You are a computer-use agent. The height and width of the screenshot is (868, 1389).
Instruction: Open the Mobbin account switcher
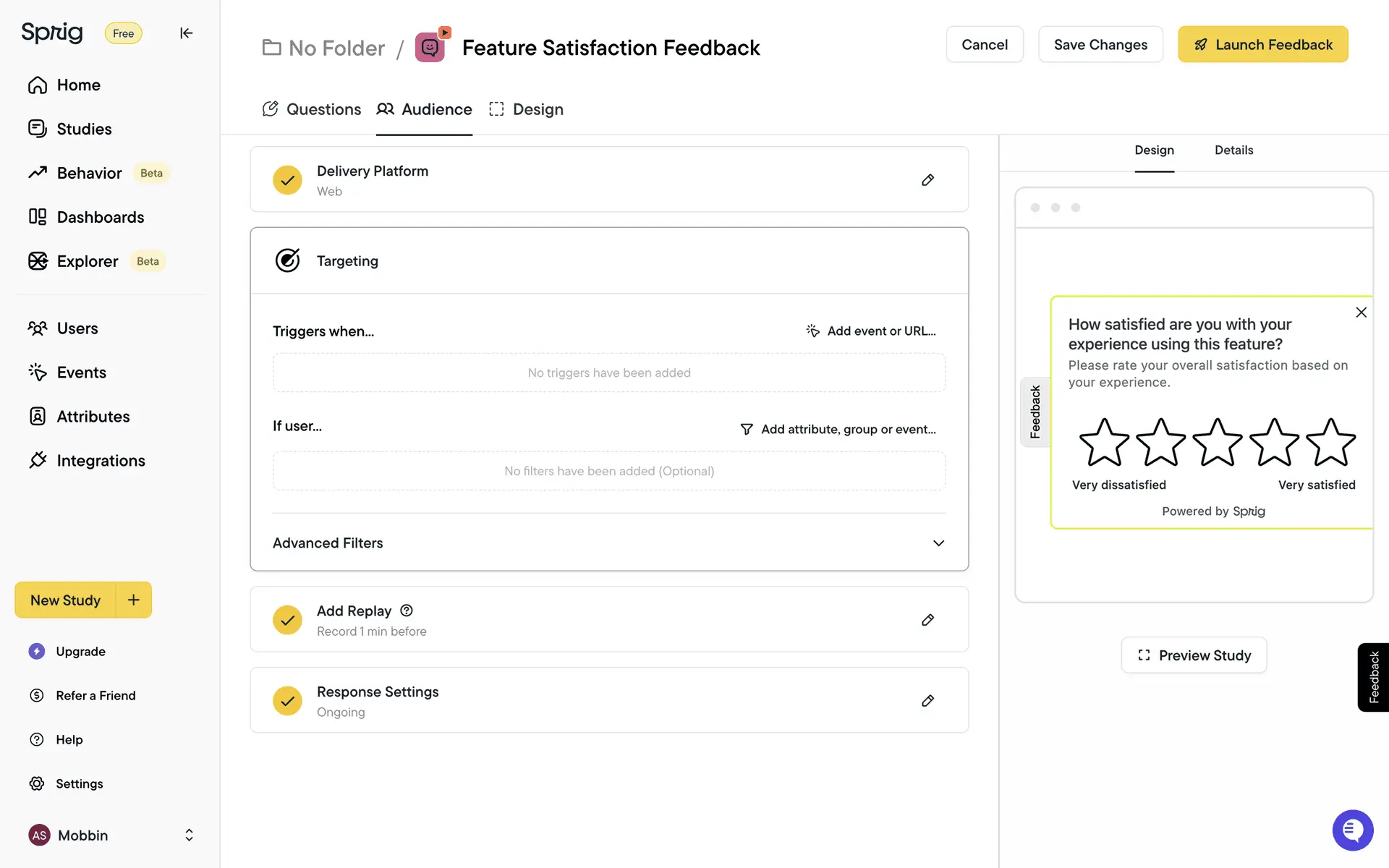(x=189, y=835)
